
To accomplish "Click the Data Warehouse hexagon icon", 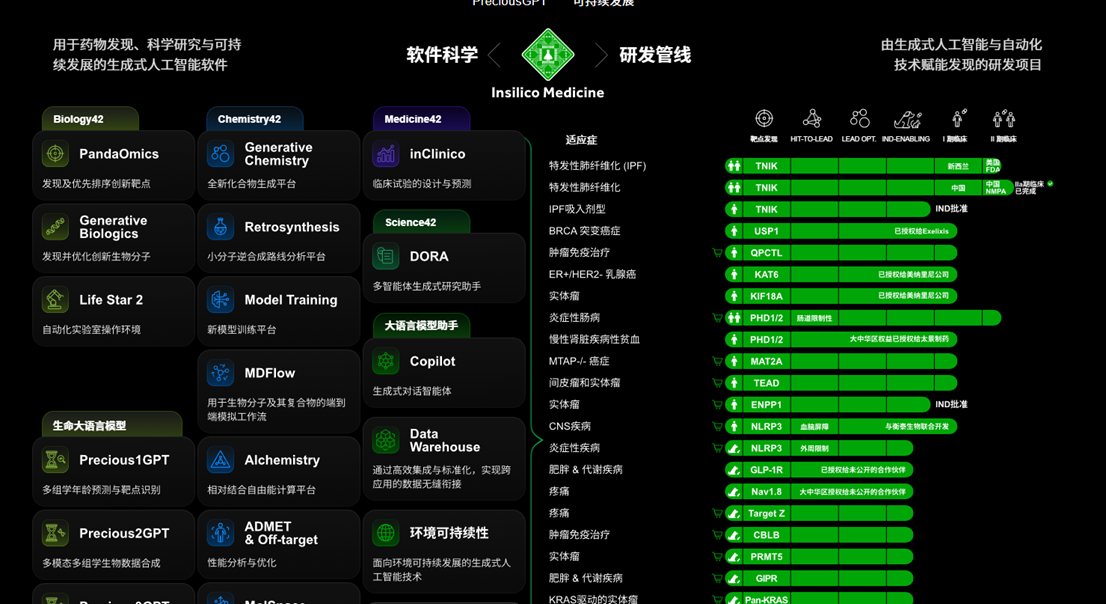I will [x=386, y=440].
